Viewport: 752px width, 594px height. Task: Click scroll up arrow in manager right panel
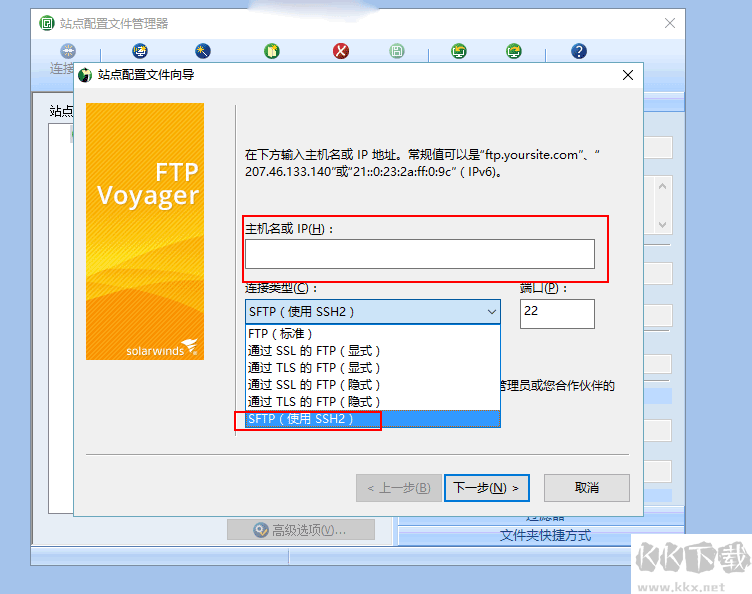click(x=662, y=186)
